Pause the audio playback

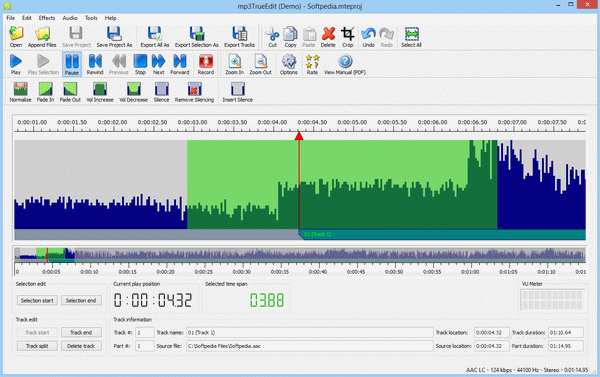72,64
